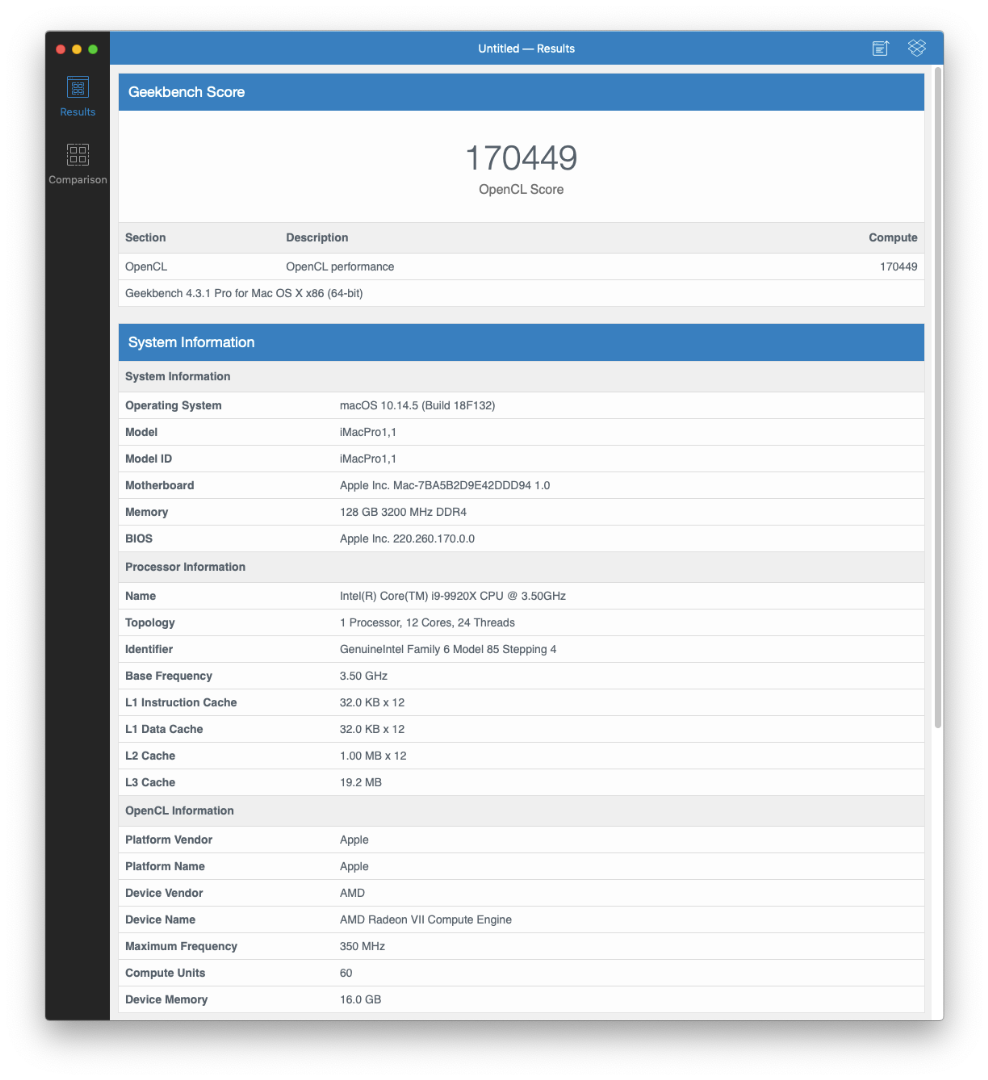The width and height of the screenshot is (988, 1080).
Task: Click the 'Platform Vendor' row label
Action: point(168,840)
